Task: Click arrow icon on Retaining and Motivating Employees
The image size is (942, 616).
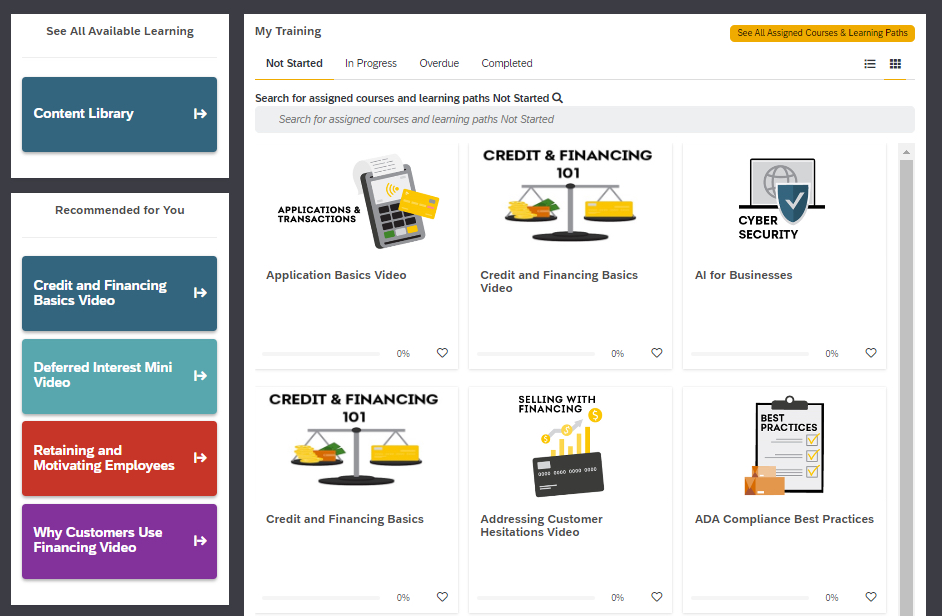Action: [200, 458]
